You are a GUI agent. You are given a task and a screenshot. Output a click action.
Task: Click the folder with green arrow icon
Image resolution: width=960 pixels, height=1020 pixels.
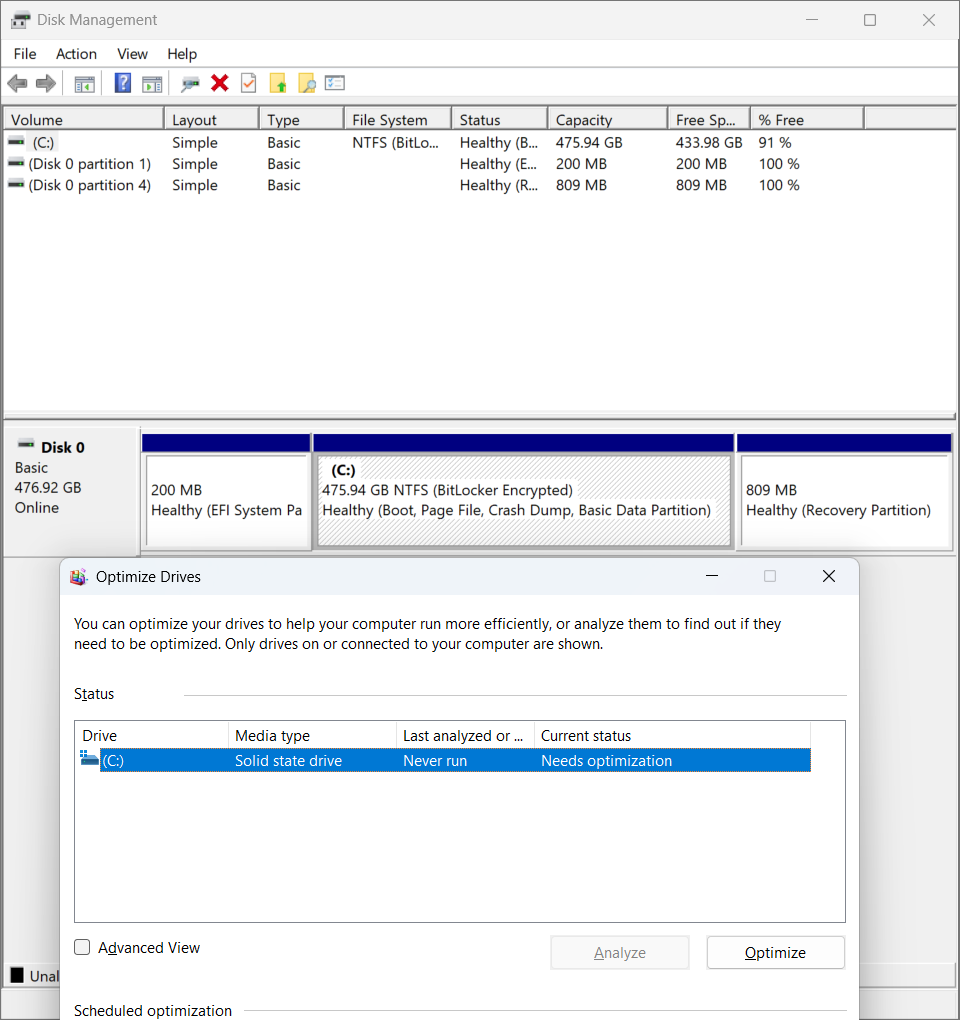pyautogui.click(x=278, y=83)
